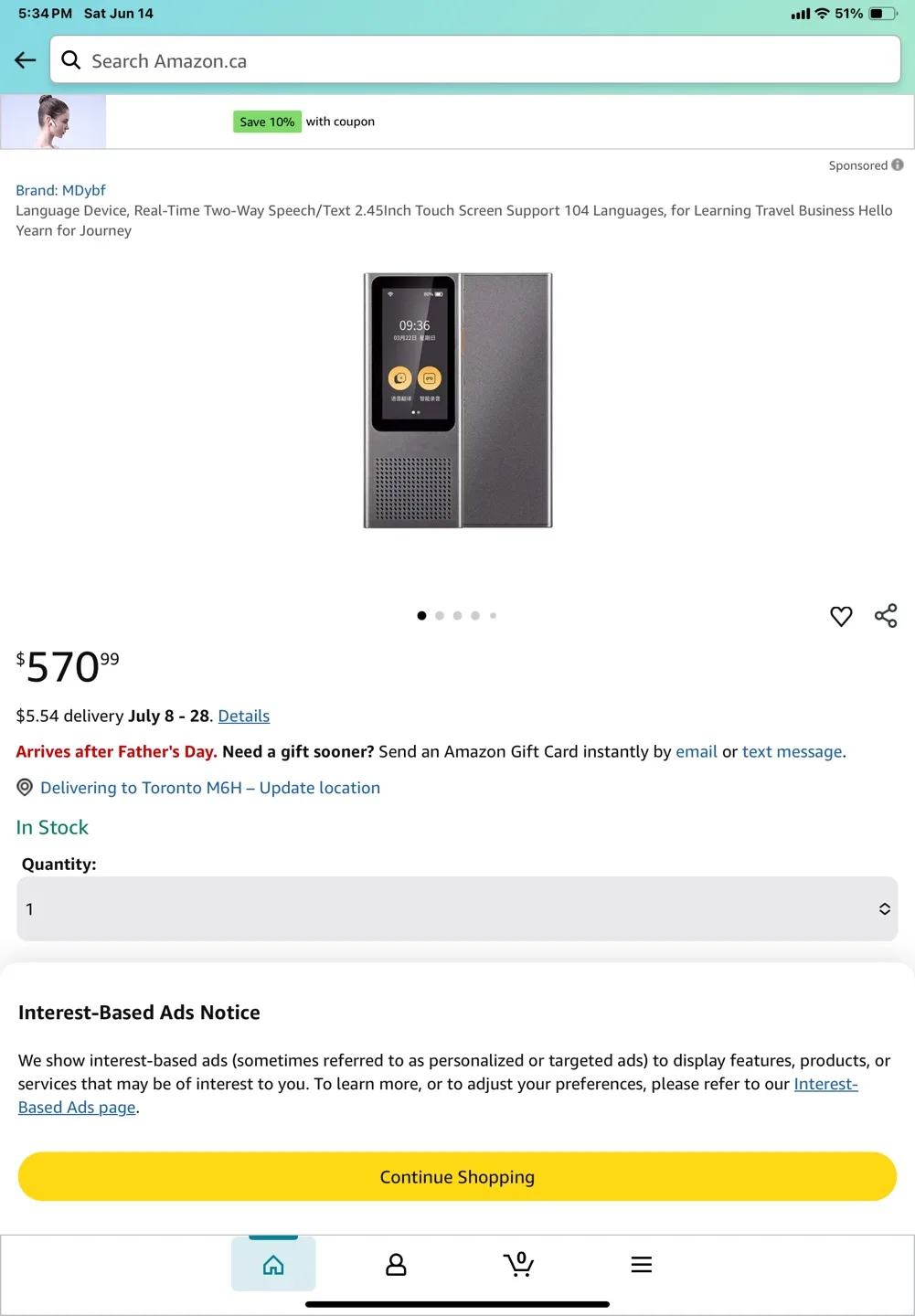Click Update location link

pyautogui.click(x=318, y=787)
